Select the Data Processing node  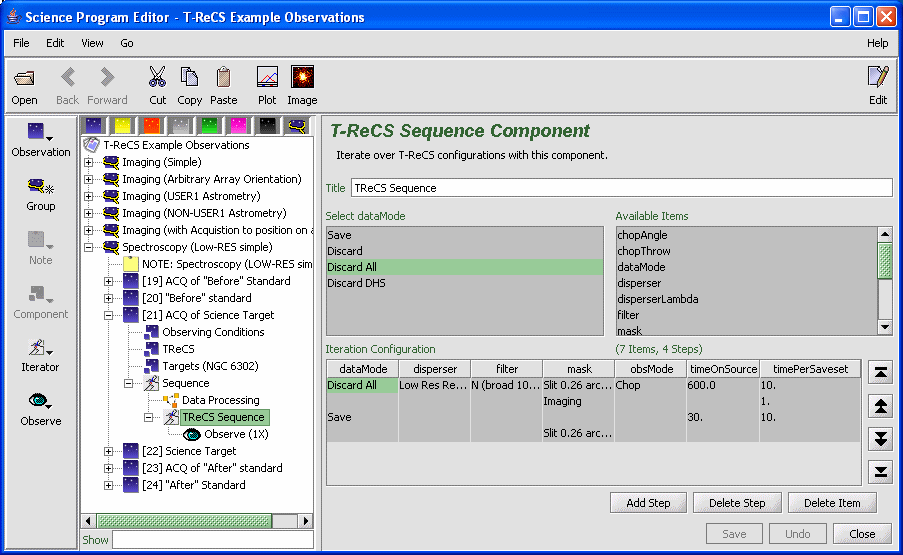(221, 400)
